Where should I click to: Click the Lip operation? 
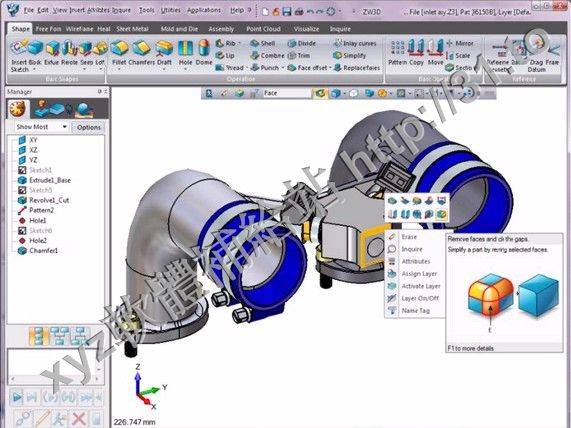(225, 55)
